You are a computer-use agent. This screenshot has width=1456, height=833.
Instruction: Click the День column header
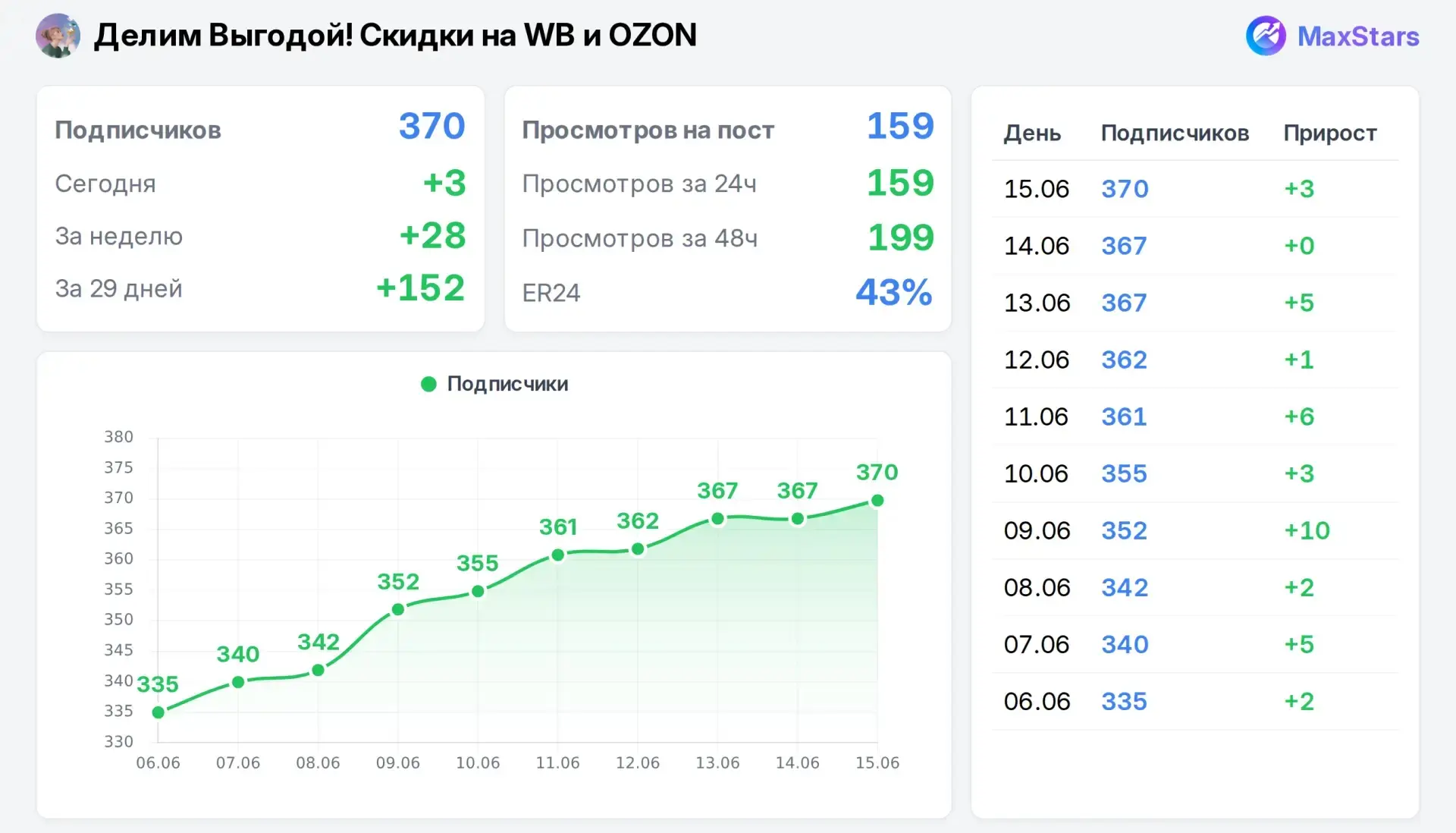click(x=1032, y=133)
